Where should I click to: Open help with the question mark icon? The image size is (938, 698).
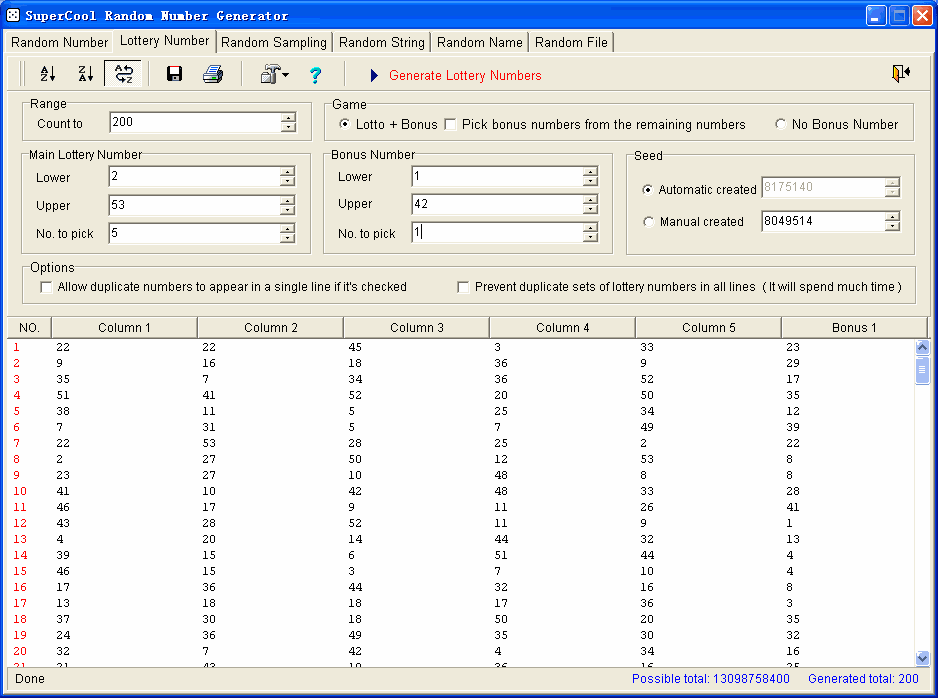[x=315, y=75]
